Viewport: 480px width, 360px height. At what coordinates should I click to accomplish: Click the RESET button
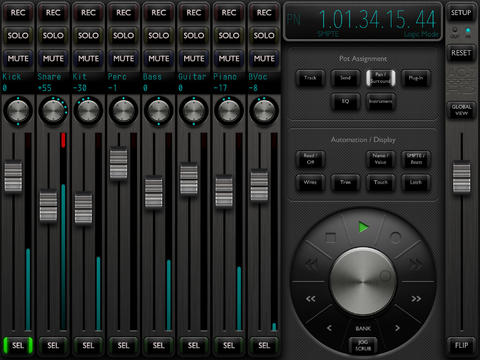[x=461, y=53]
